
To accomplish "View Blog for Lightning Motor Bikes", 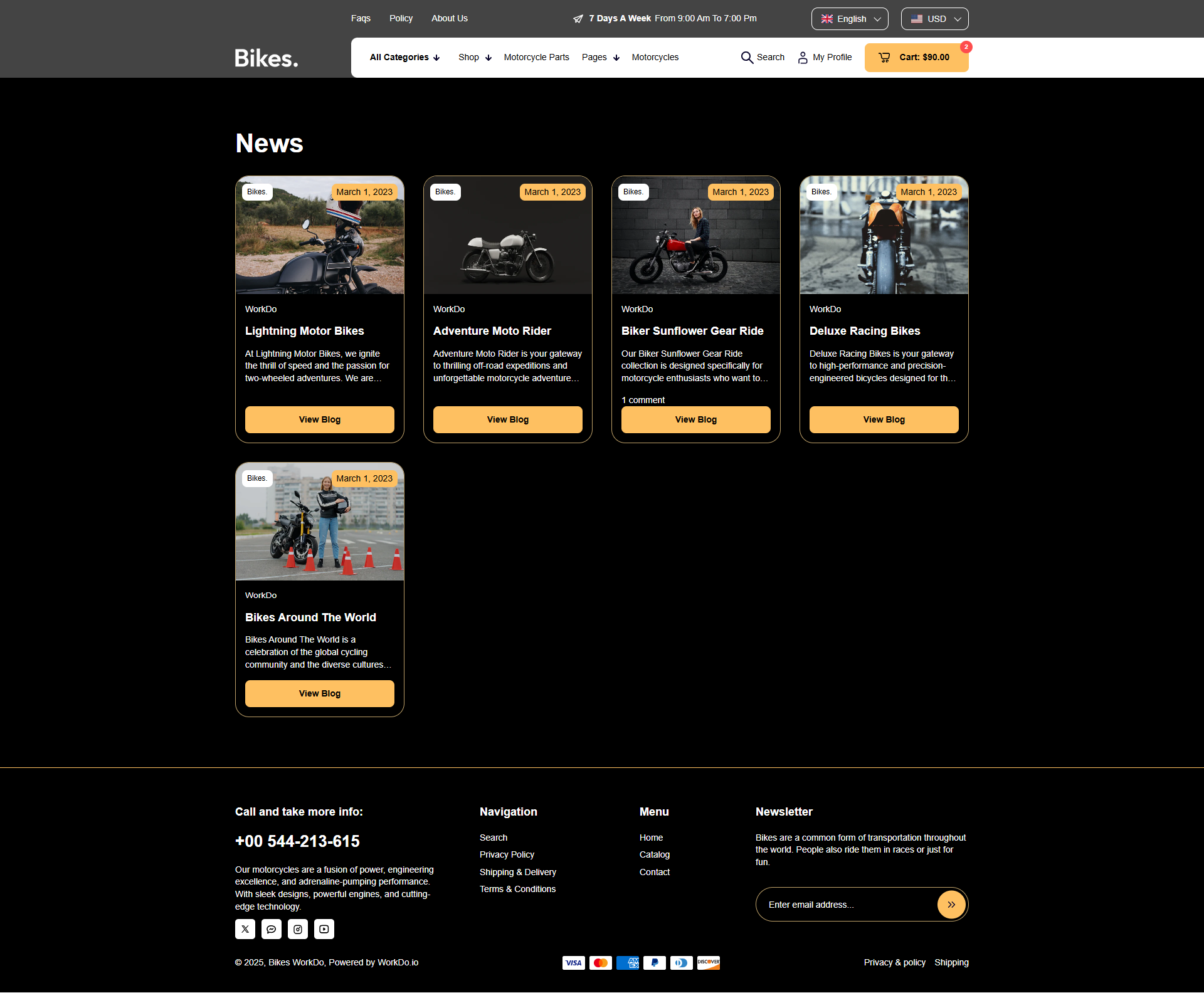I will (319, 419).
